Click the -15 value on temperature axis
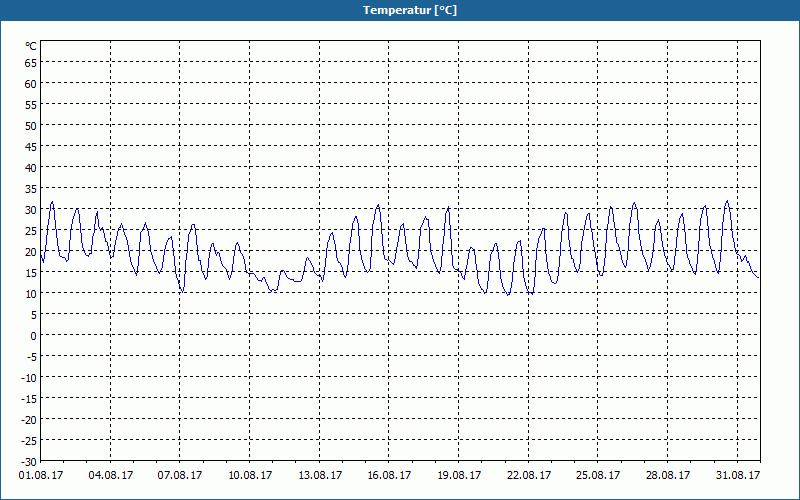Viewport: 800px width, 500px height. [29, 398]
